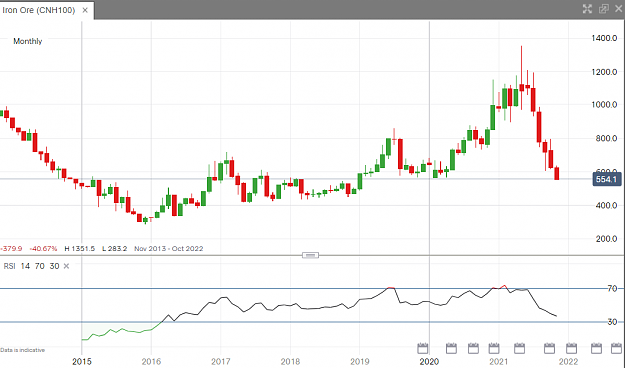Open the calendar event icon above 2021 label
625x368 pixels.
point(494,348)
